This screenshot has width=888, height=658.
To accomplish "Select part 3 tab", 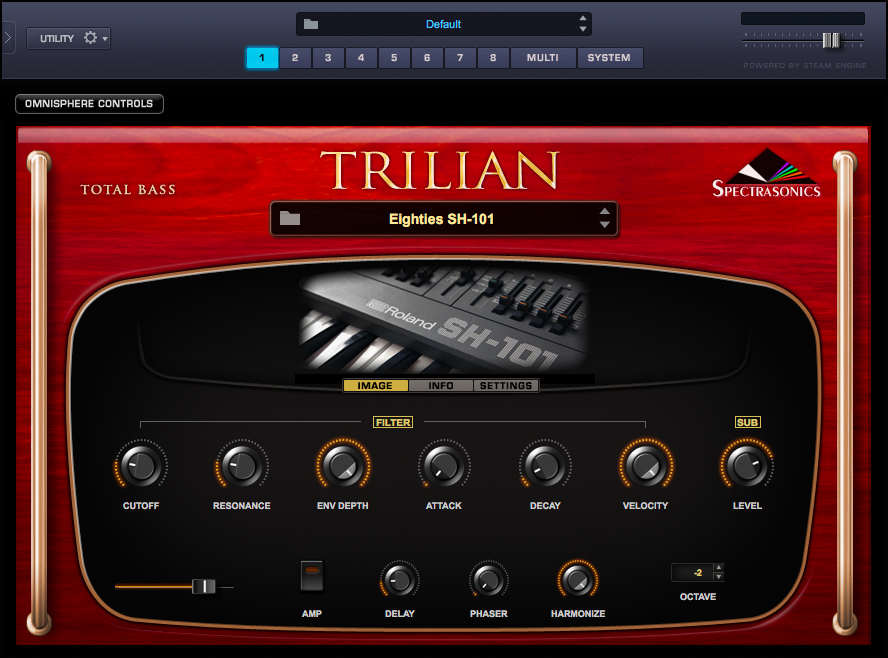I will pyautogui.click(x=328, y=58).
